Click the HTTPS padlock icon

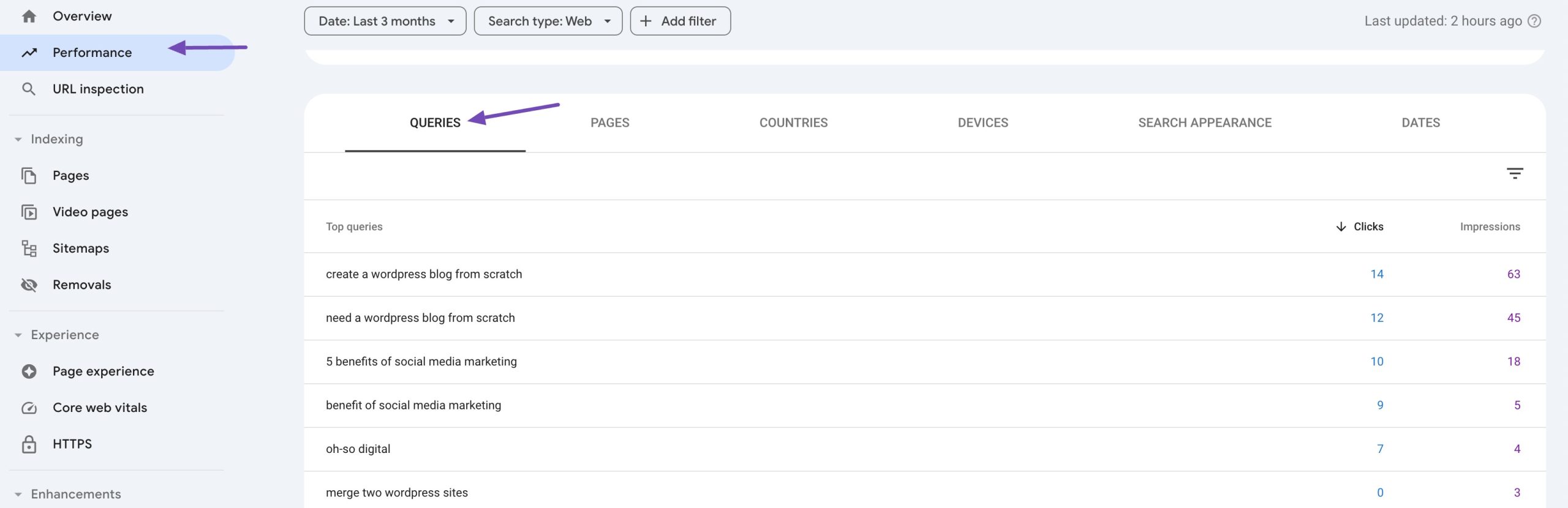(29, 444)
